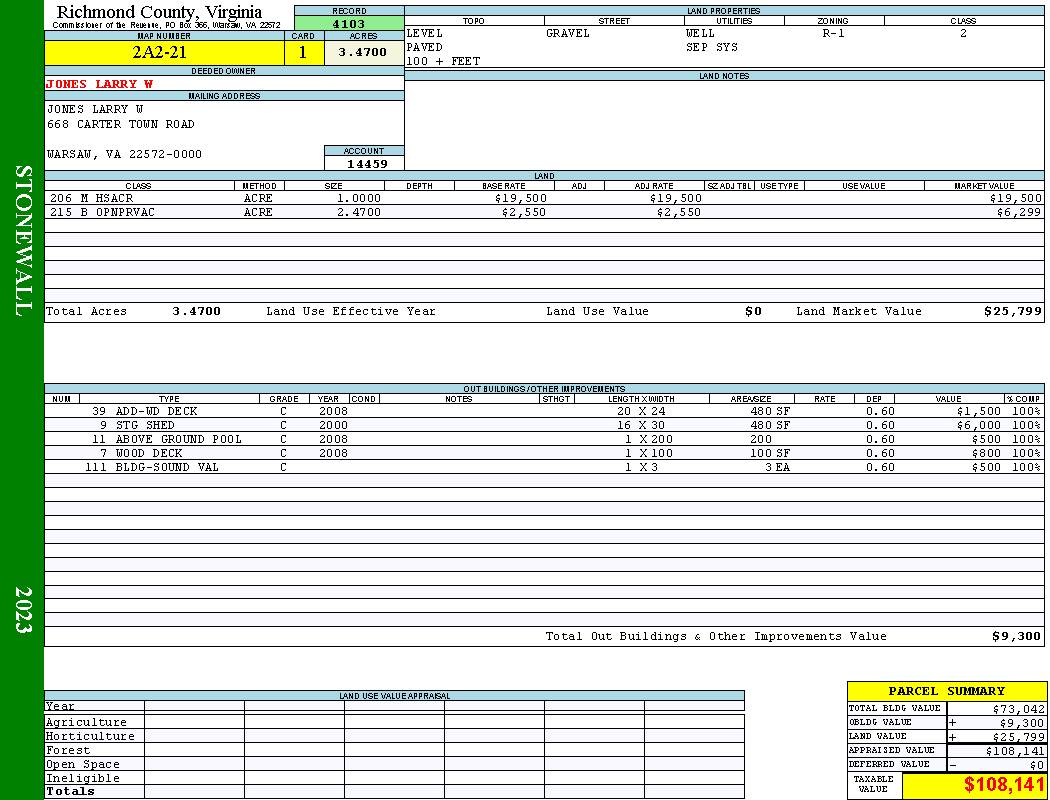Select the acres value 3.4700 at top

click(x=363, y=52)
